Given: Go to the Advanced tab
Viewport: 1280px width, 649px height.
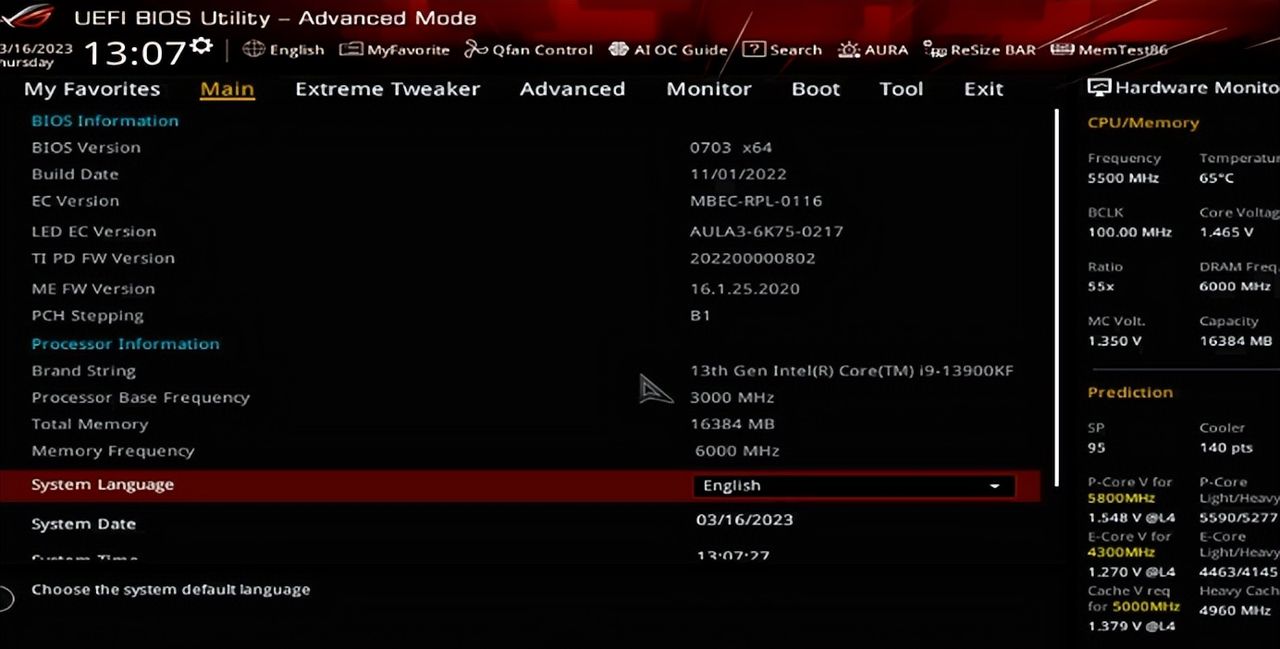Looking at the screenshot, I should coord(572,89).
